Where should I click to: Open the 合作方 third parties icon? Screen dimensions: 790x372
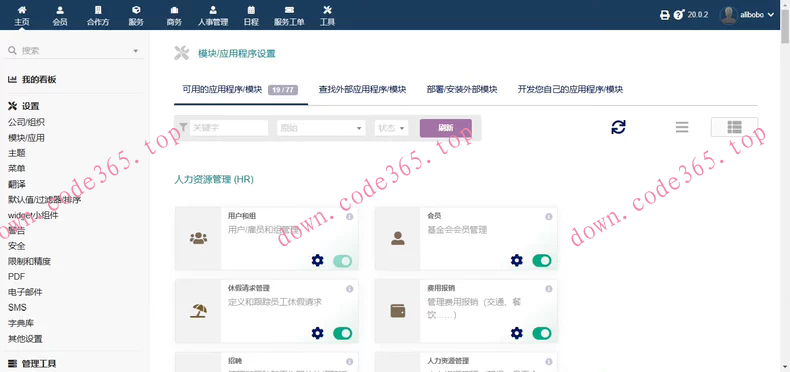click(98, 10)
